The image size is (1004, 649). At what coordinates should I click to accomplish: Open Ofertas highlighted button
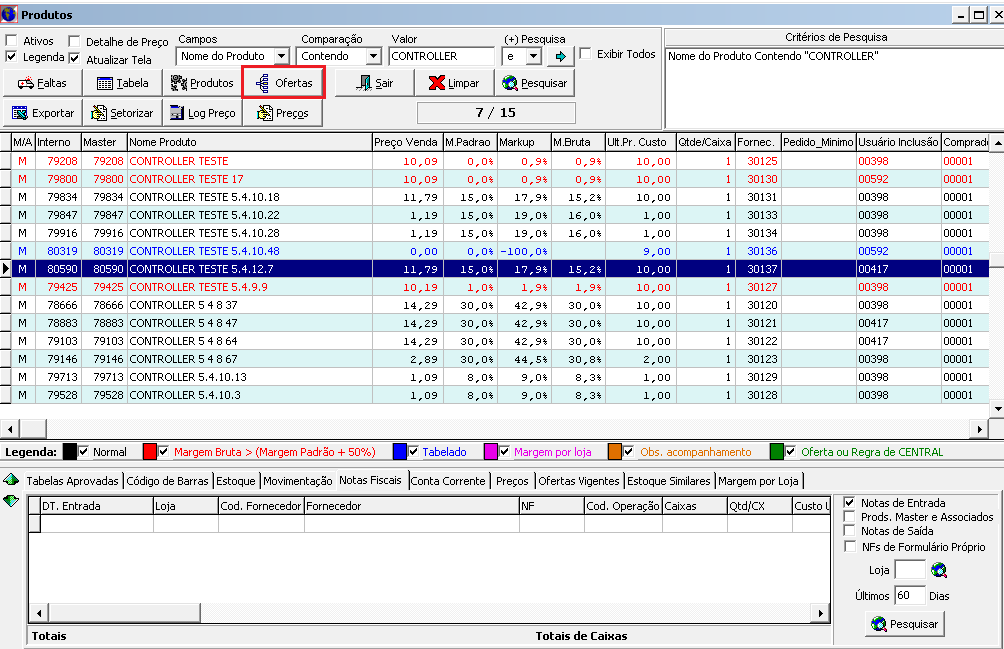[x=284, y=83]
